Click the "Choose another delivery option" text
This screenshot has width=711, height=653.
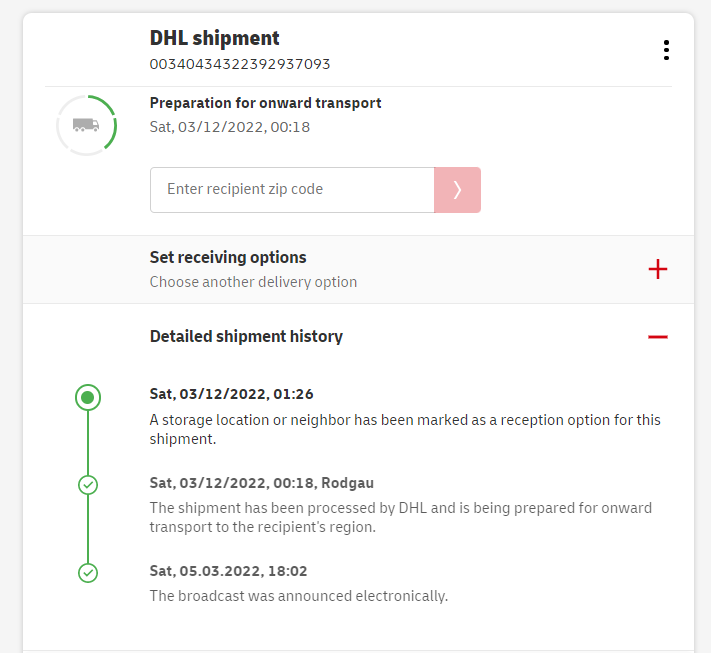point(253,282)
